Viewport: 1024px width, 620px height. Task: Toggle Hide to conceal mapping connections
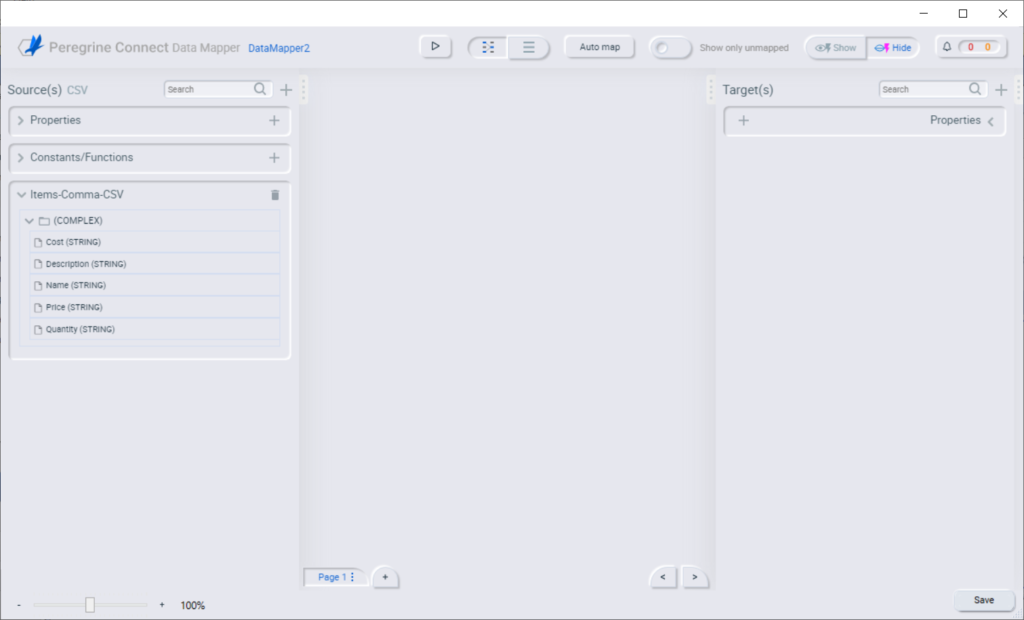click(x=893, y=46)
